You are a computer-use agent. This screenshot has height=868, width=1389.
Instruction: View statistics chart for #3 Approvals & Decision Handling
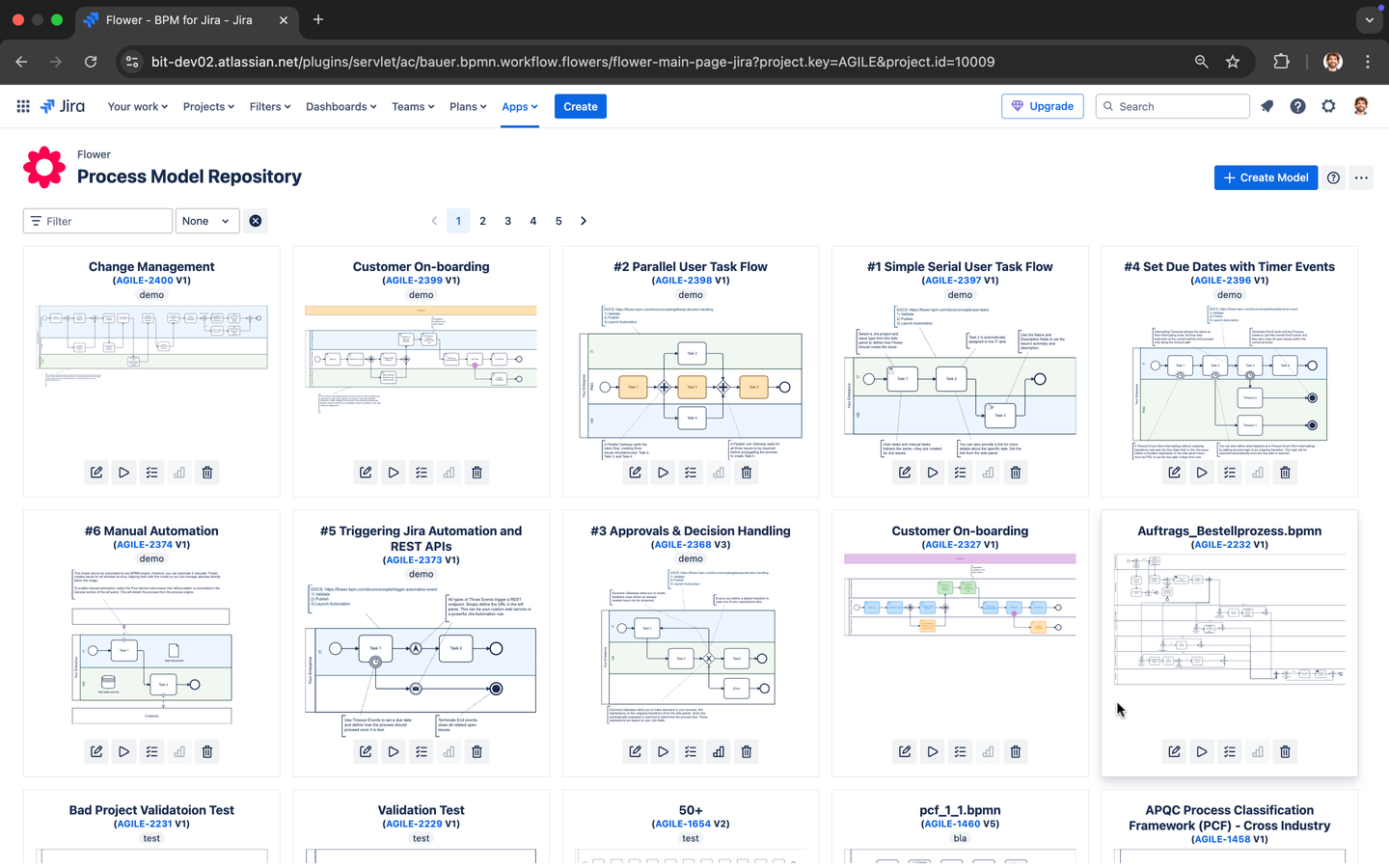719,751
